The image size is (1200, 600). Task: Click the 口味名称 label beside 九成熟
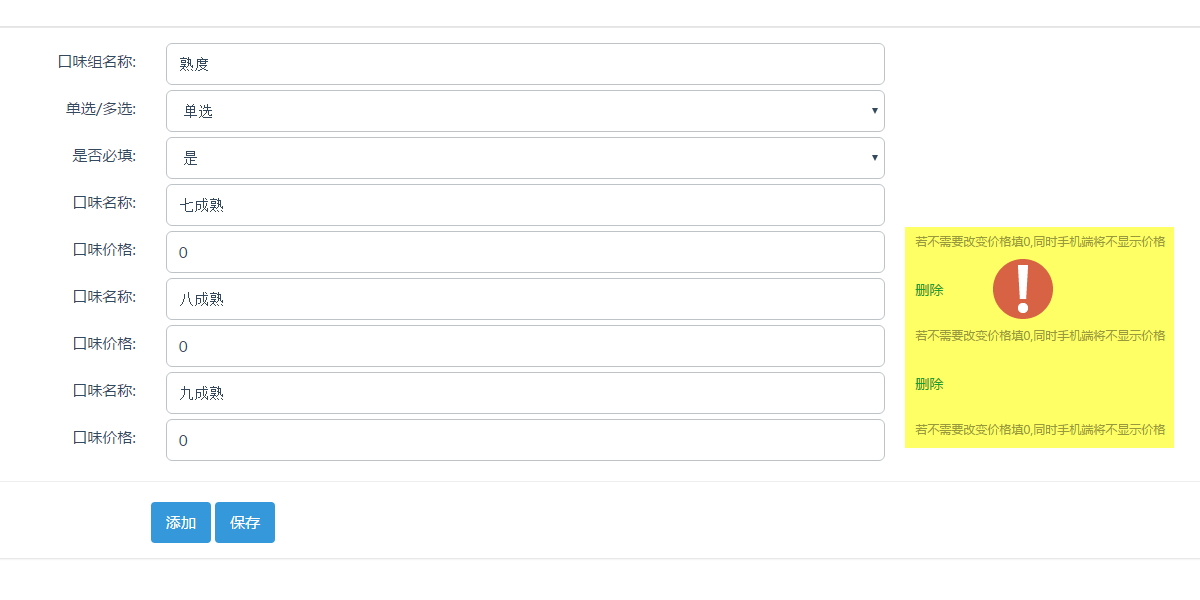(x=105, y=390)
